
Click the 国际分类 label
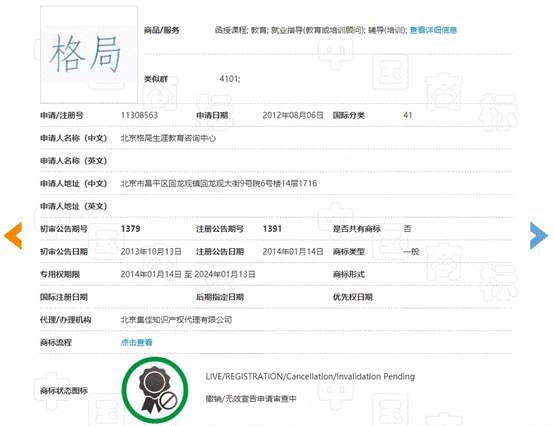[x=348, y=115]
